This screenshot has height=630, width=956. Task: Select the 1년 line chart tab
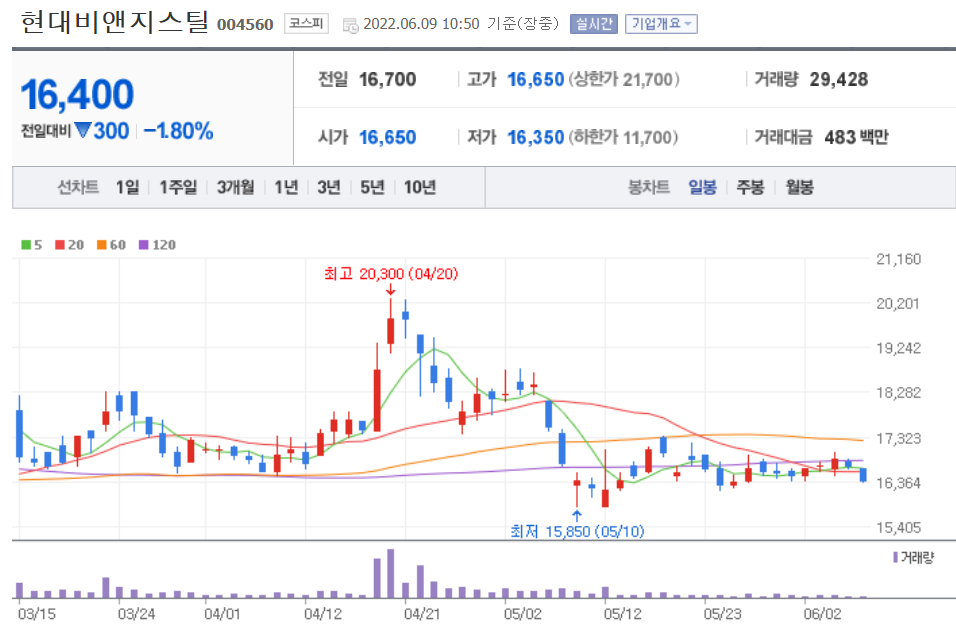(286, 187)
